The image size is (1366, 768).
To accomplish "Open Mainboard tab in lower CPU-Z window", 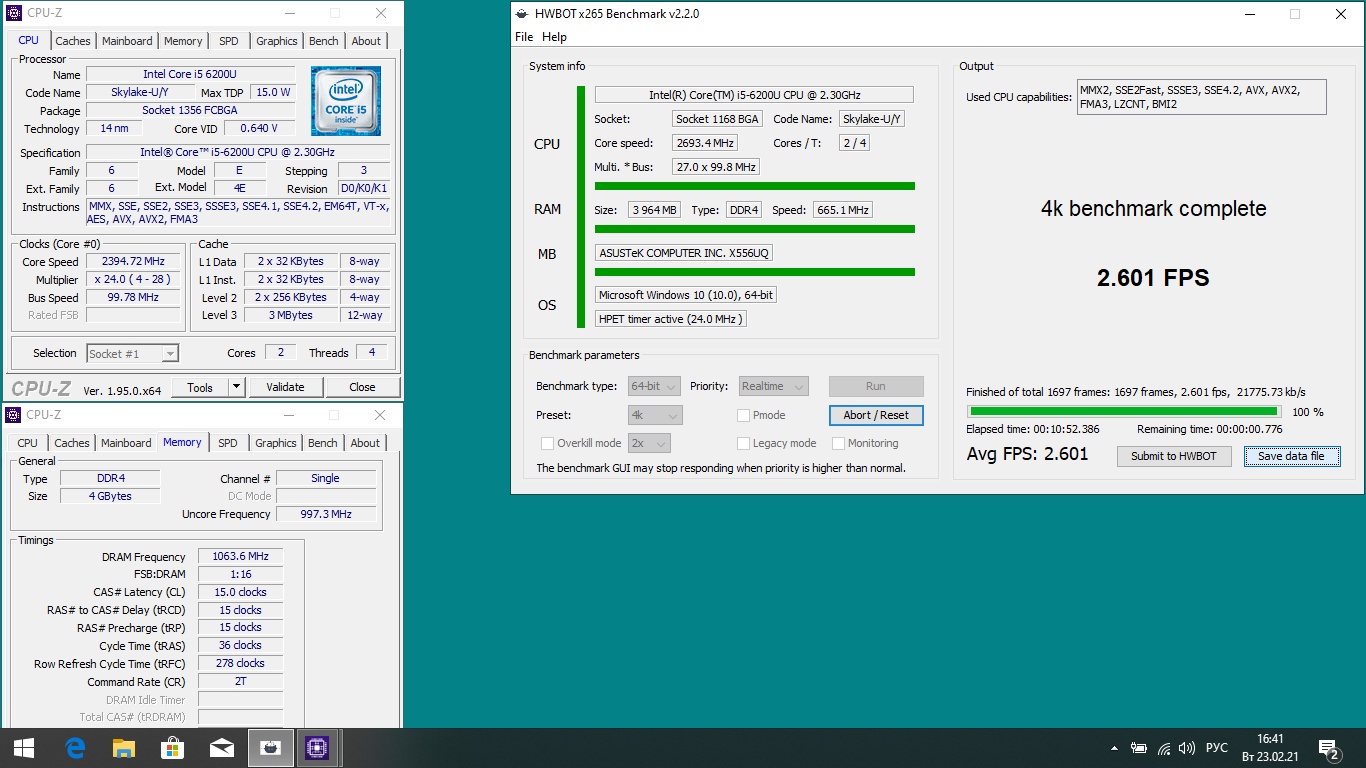I will click(x=127, y=443).
